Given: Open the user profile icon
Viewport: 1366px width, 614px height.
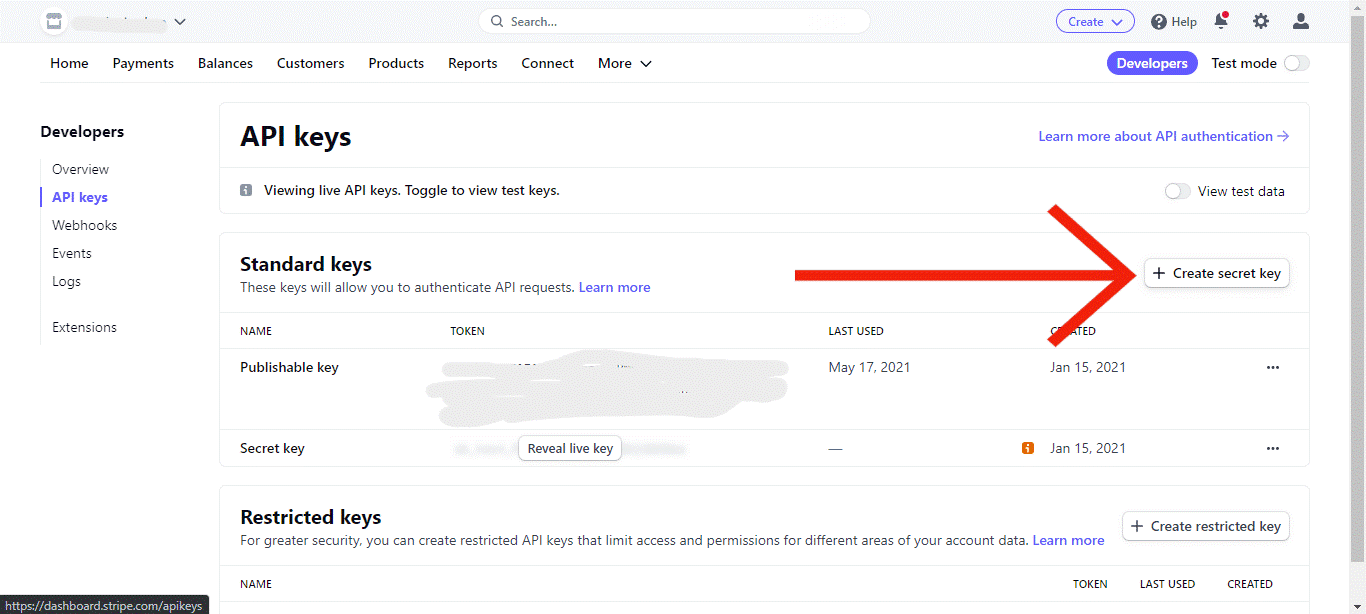Looking at the screenshot, I should point(1301,21).
